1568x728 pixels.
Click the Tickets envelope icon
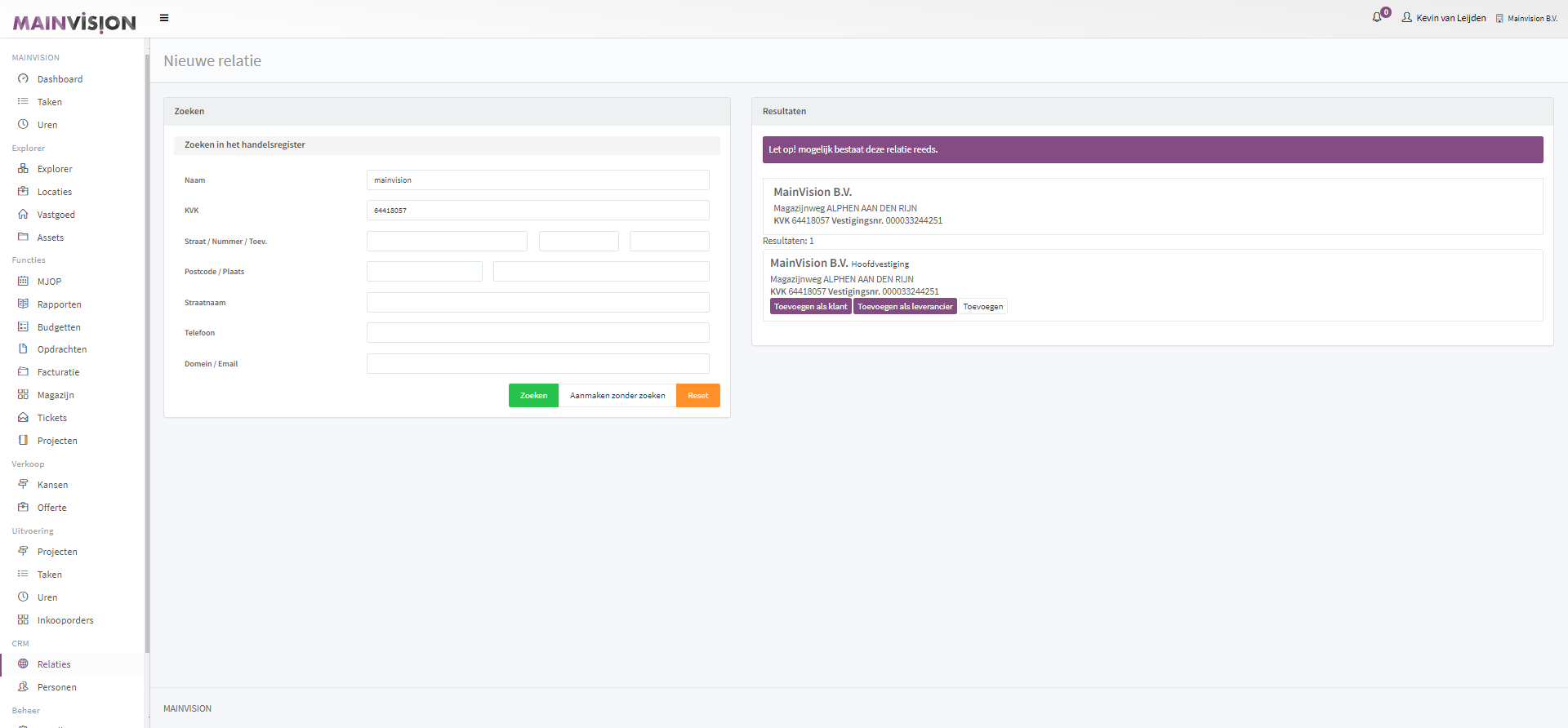coord(23,418)
